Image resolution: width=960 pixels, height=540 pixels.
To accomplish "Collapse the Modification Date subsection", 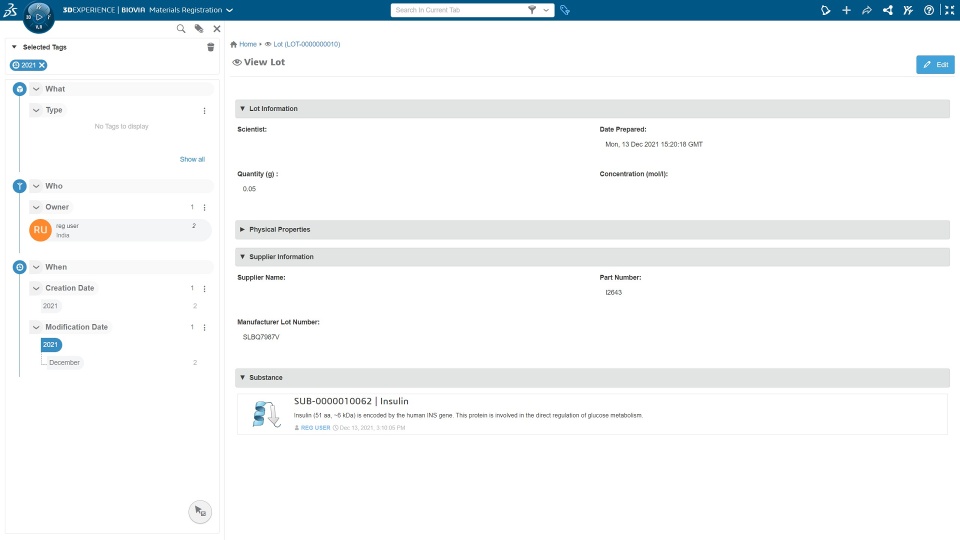I will pos(36,327).
